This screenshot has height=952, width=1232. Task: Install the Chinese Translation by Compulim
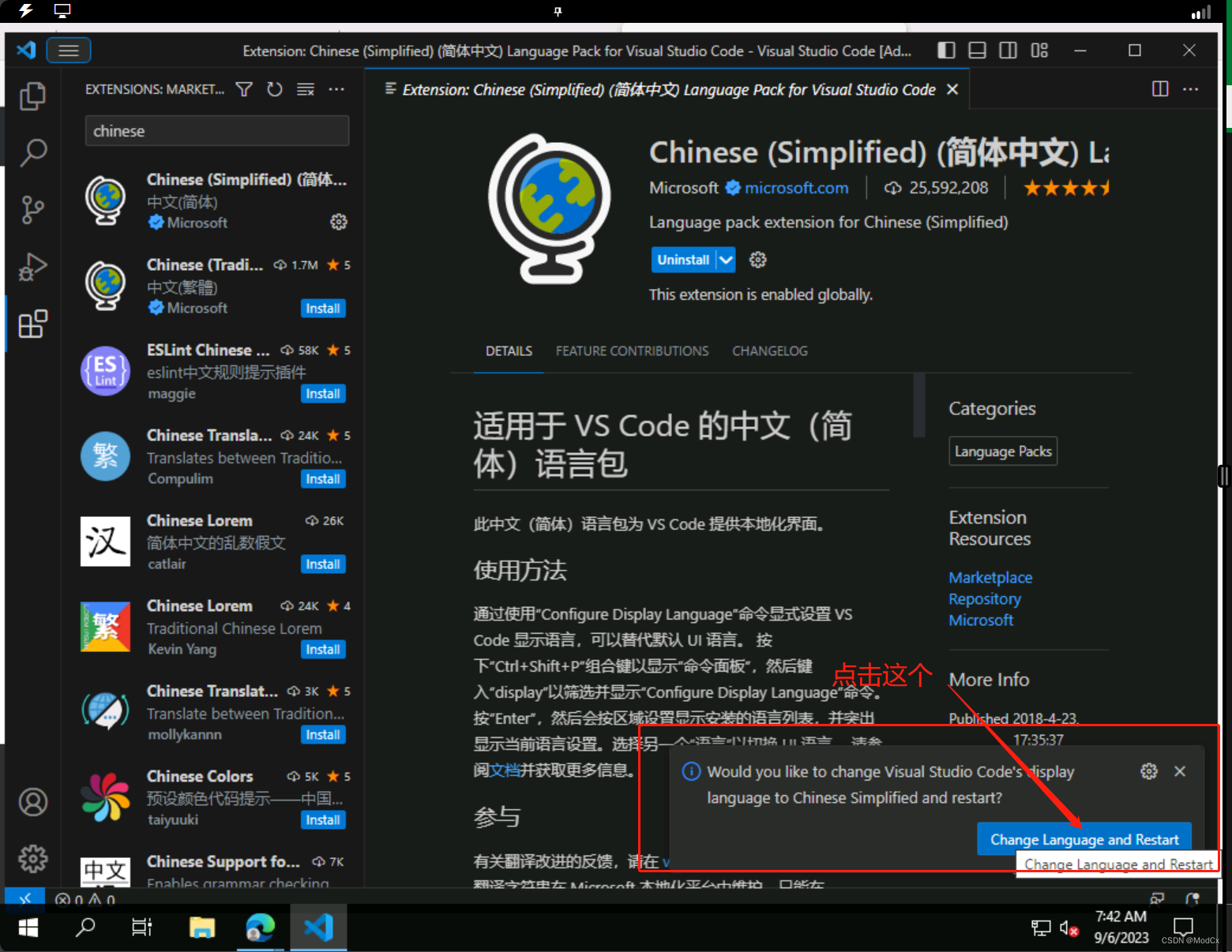click(x=323, y=479)
